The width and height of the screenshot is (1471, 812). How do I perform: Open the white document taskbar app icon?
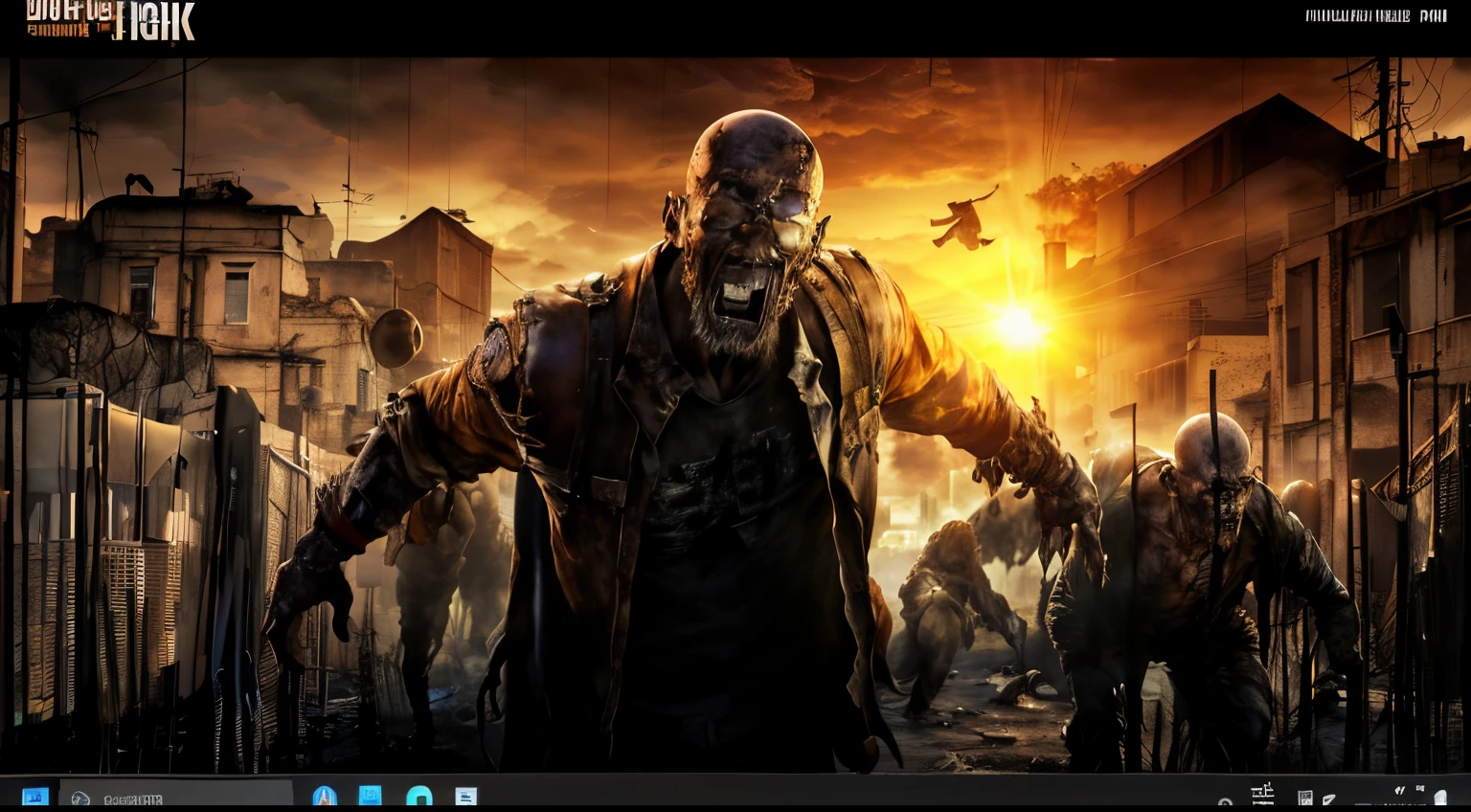[465, 797]
